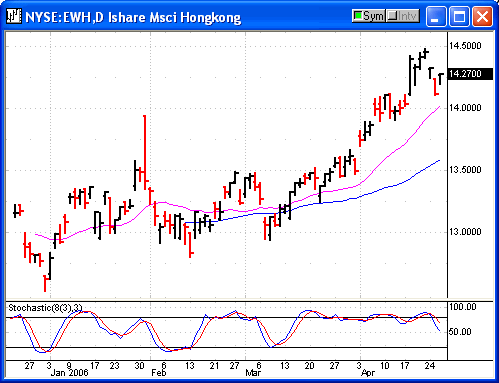Click the date label 17 in April
This screenshot has height=383, width=499.
[x=405, y=366]
